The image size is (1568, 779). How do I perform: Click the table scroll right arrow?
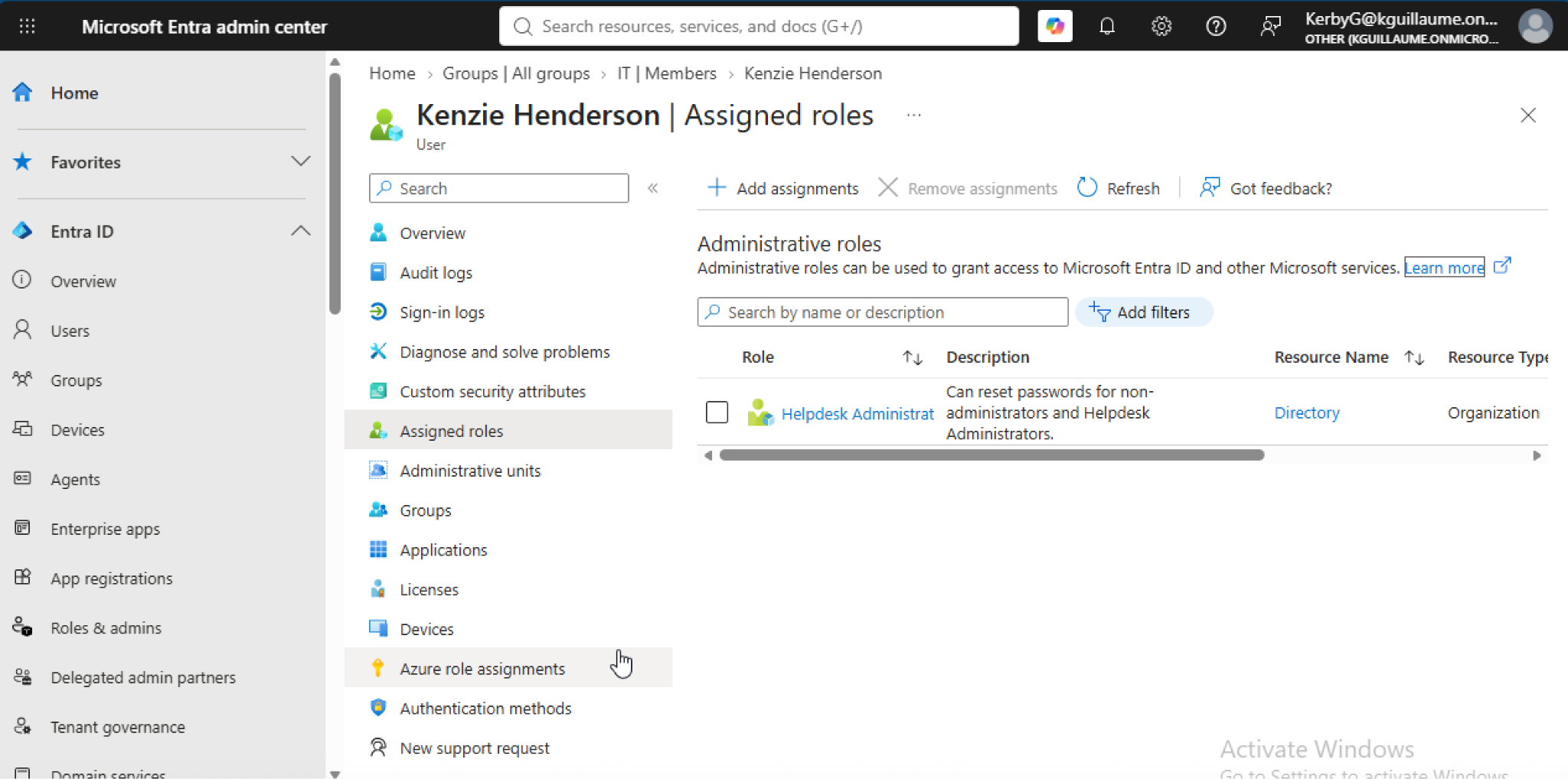pyautogui.click(x=1536, y=455)
